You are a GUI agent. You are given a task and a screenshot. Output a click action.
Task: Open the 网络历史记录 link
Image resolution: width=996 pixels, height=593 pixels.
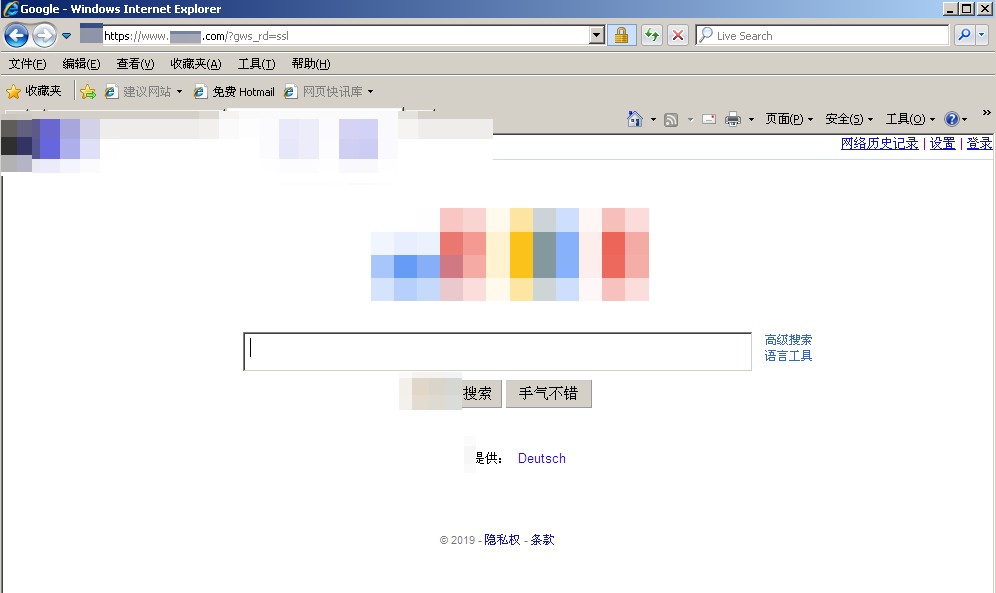[879, 143]
